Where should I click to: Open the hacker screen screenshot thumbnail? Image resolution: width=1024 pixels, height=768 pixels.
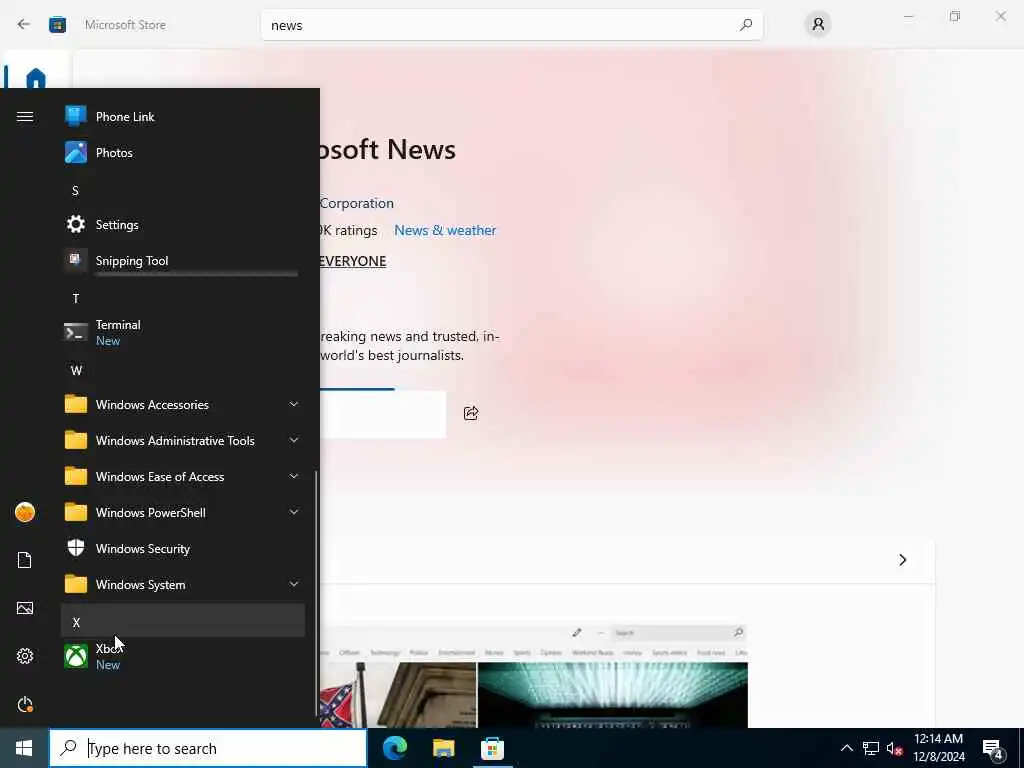tap(613, 695)
